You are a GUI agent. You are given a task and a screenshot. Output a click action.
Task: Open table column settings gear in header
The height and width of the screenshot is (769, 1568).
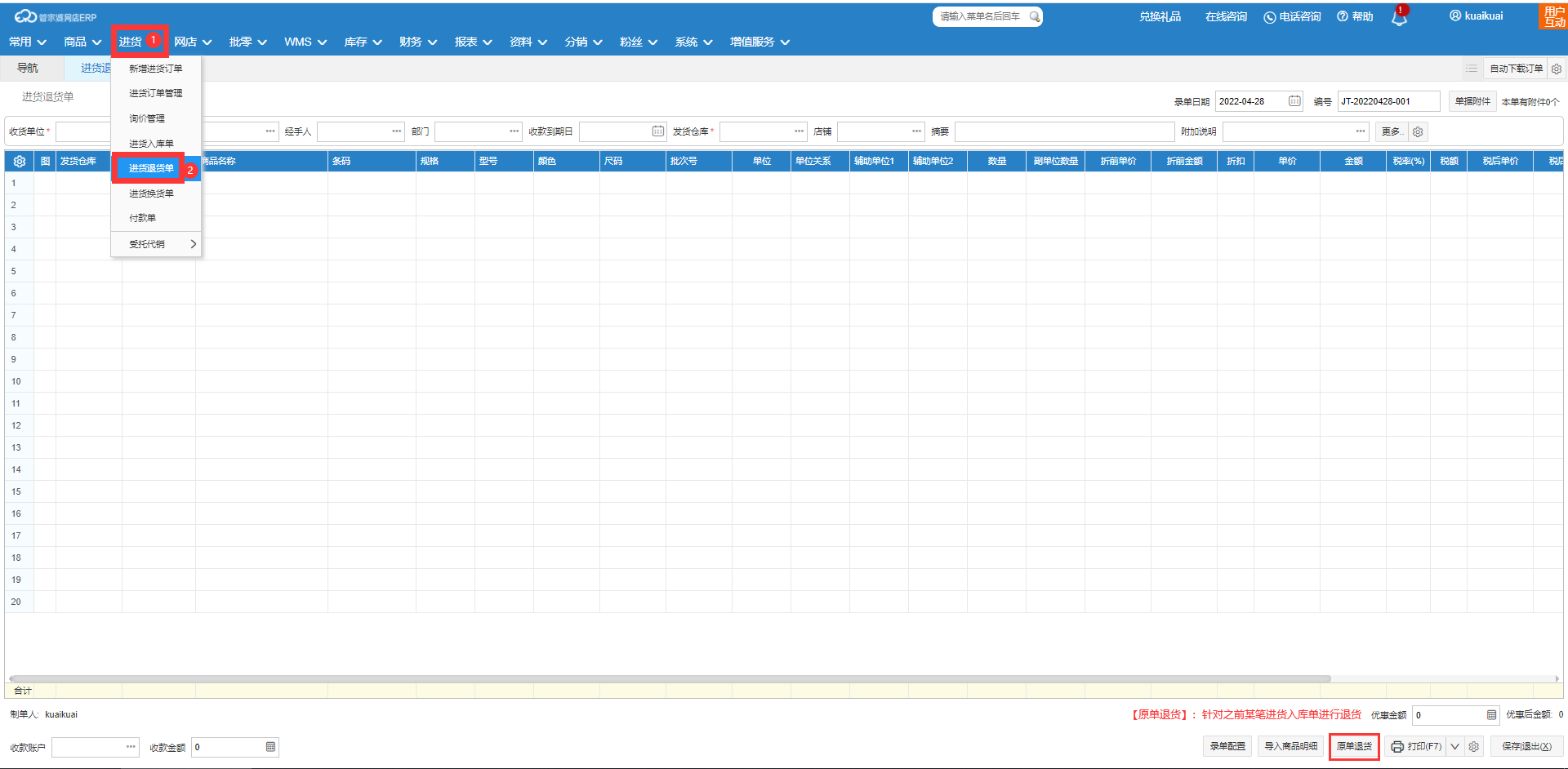point(20,162)
